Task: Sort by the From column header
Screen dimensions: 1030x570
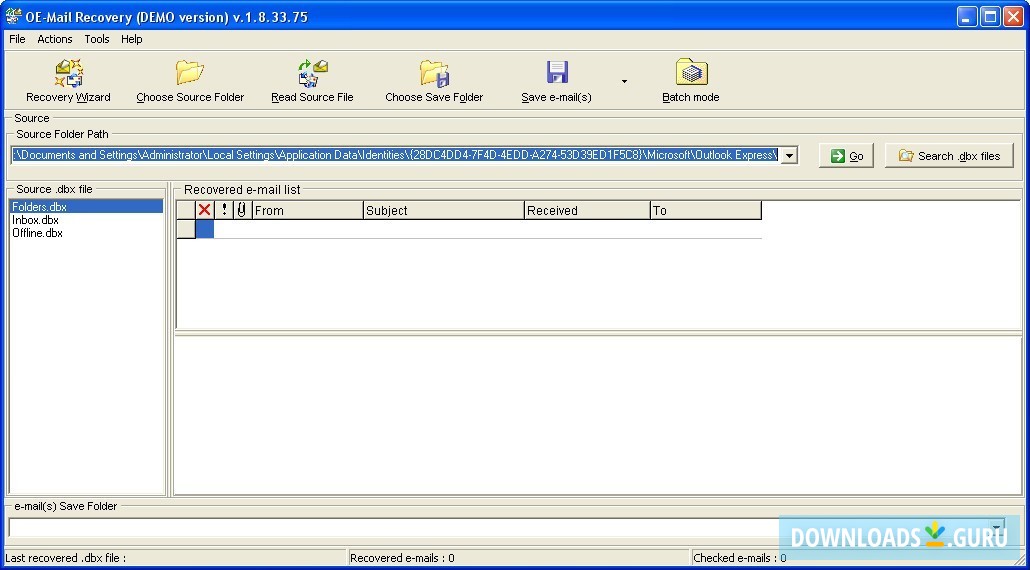Action: click(x=307, y=210)
